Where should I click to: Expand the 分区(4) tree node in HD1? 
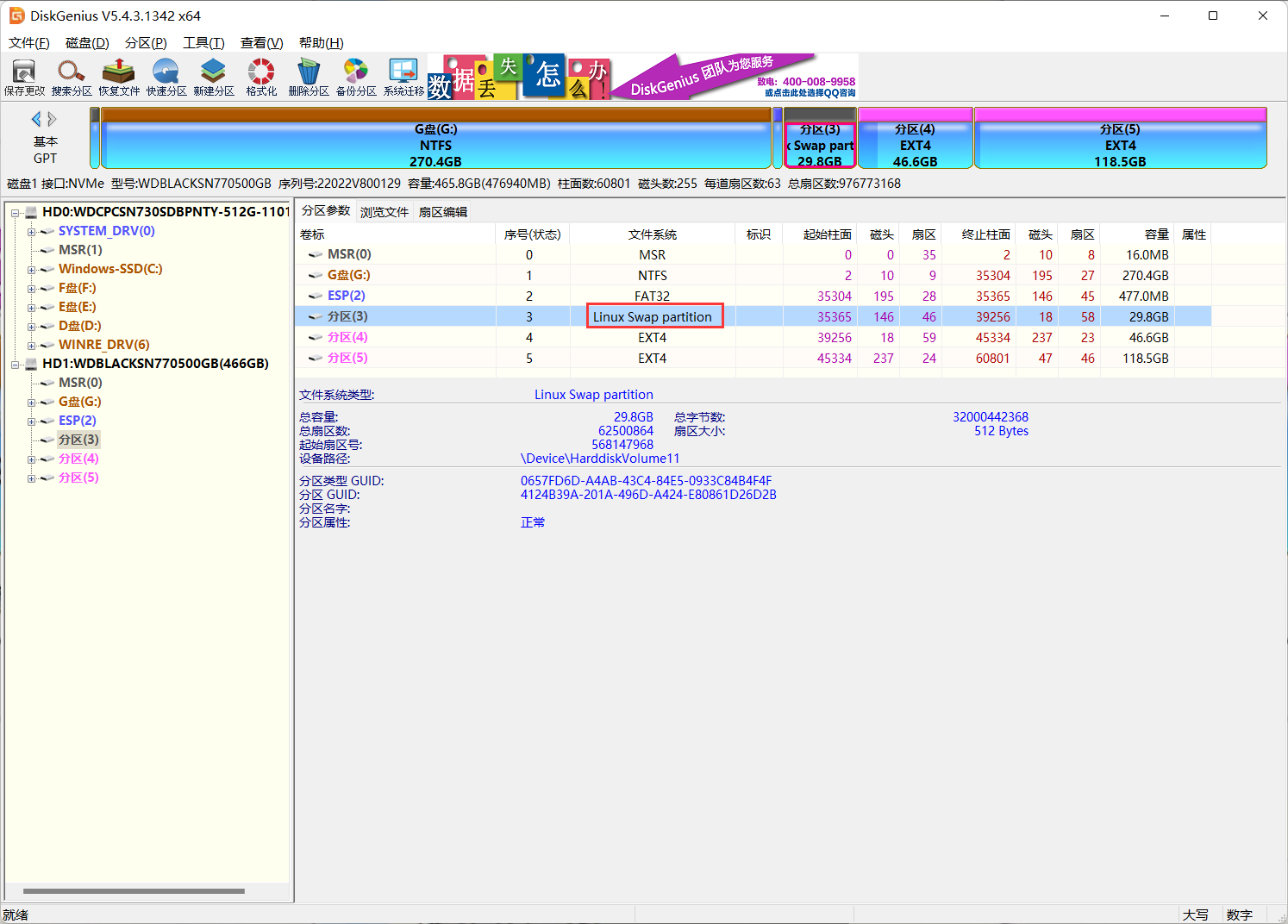coord(31,459)
